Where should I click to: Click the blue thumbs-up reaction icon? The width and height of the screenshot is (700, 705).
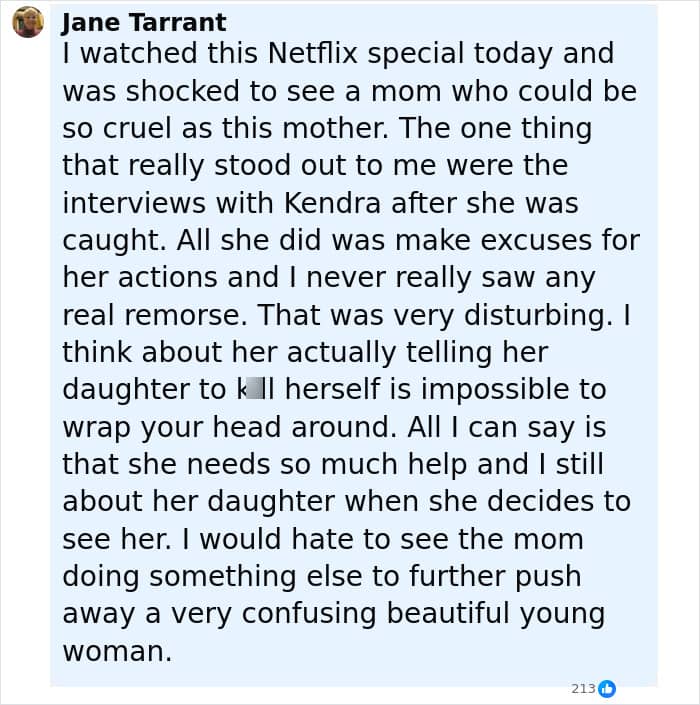(606, 688)
